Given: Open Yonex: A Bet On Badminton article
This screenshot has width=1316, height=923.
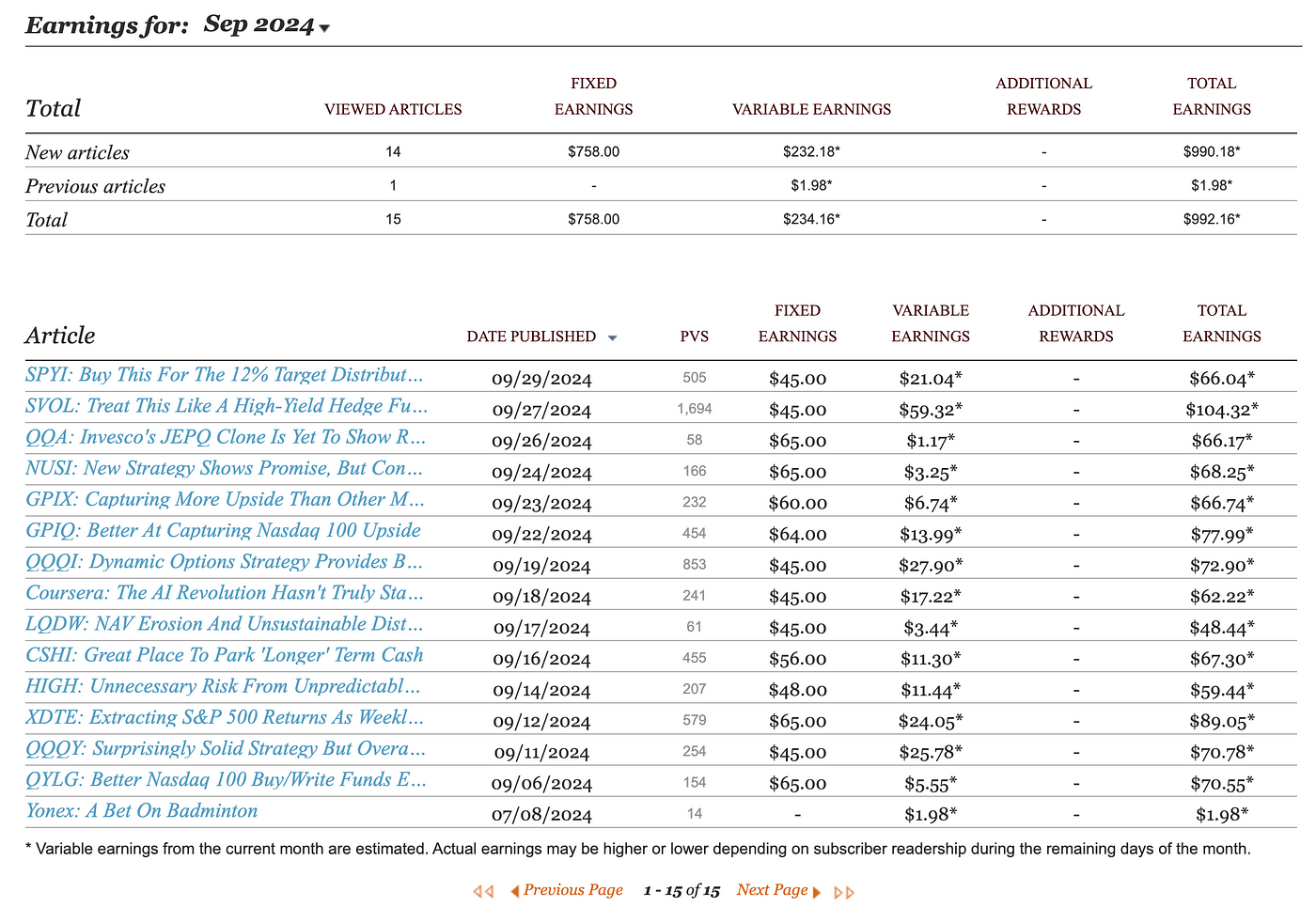Looking at the screenshot, I should coord(141,810).
